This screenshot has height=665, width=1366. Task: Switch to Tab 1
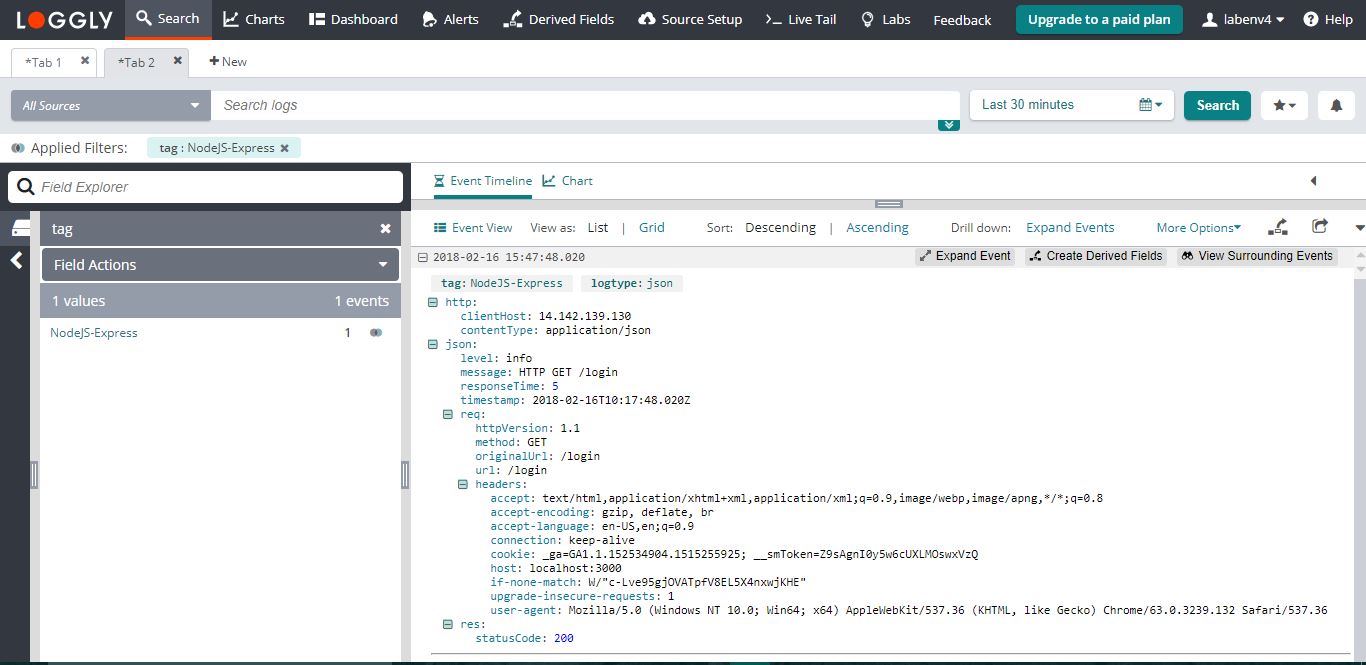tap(45, 61)
